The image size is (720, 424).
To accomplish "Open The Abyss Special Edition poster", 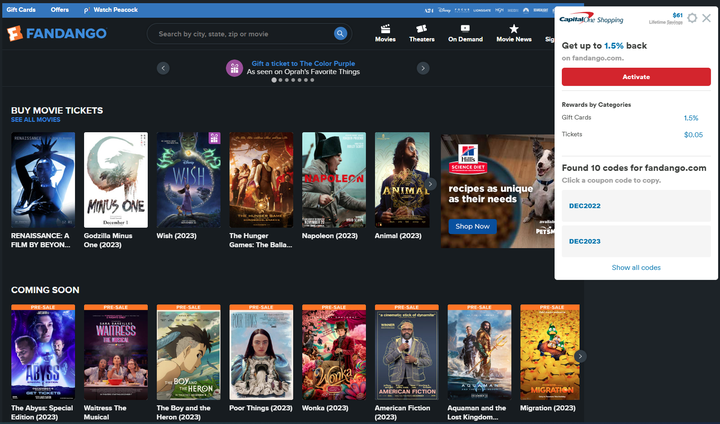I will pyautogui.click(x=43, y=352).
